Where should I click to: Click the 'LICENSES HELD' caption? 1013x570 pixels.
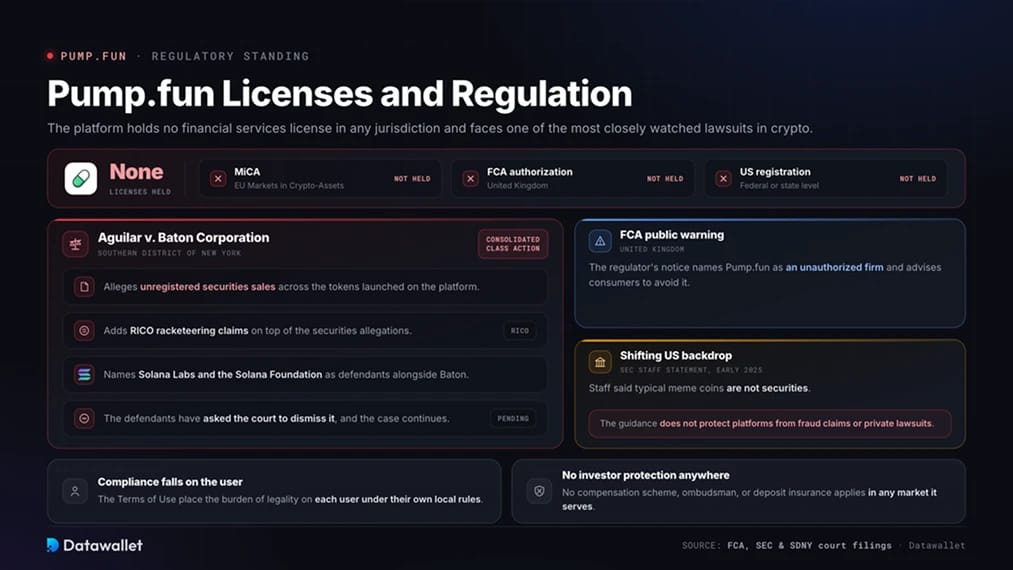coord(140,192)
